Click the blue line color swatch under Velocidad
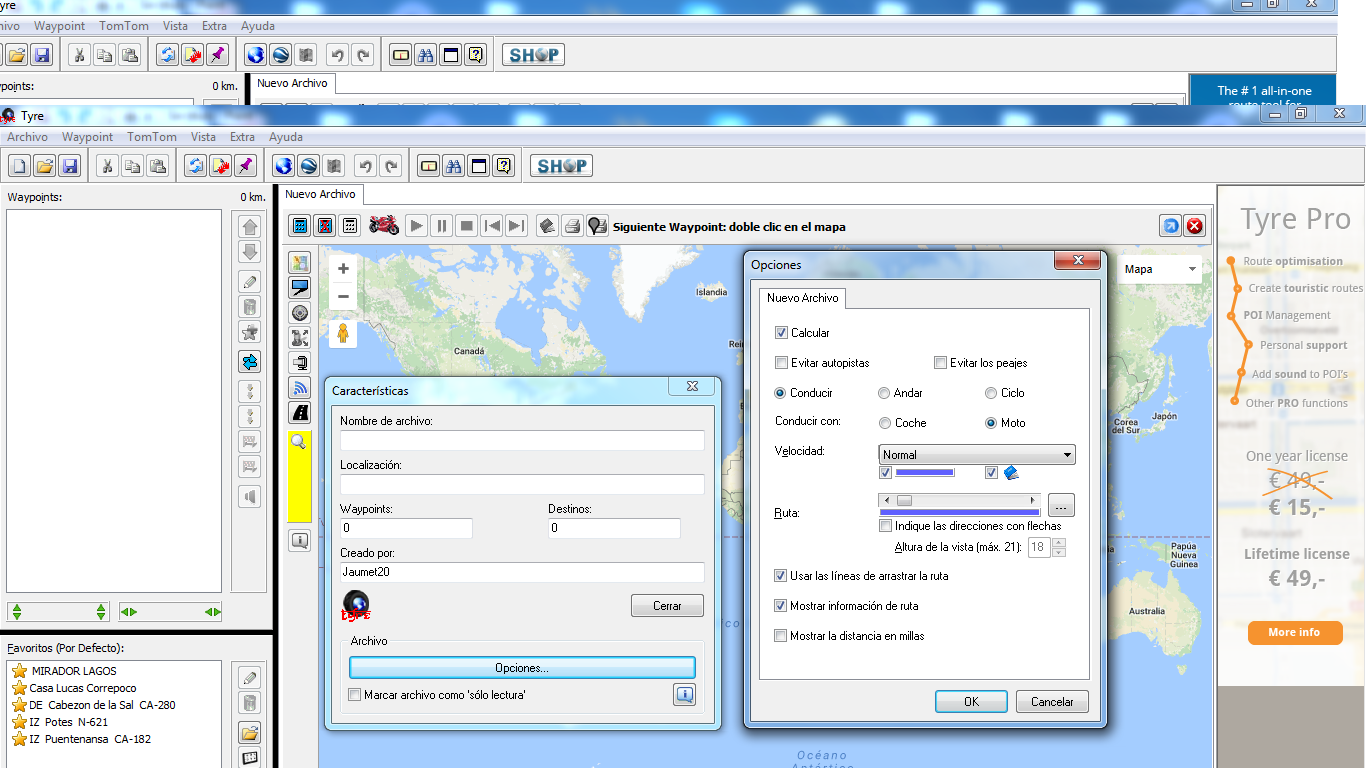Image resolution: width=1366 pixels, height=768 pixels. pyautogui.click(x=925, y=473)
